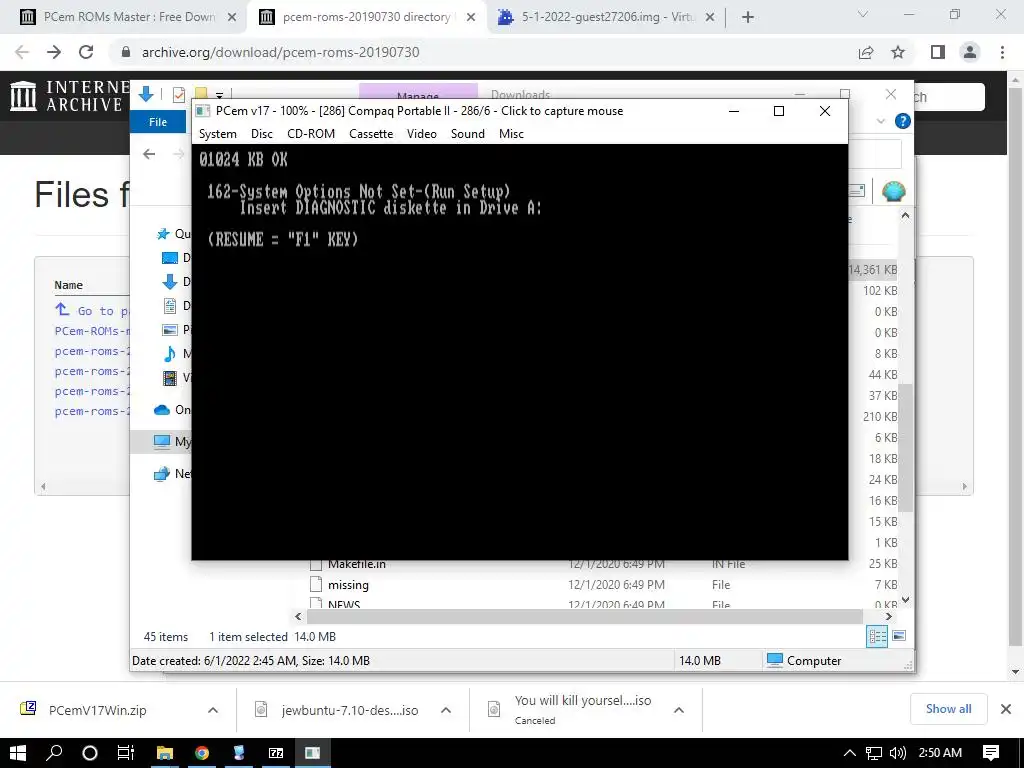Open the Sound menu in PCem
The height and width of the screenshot is (768, 1024).
468,134
